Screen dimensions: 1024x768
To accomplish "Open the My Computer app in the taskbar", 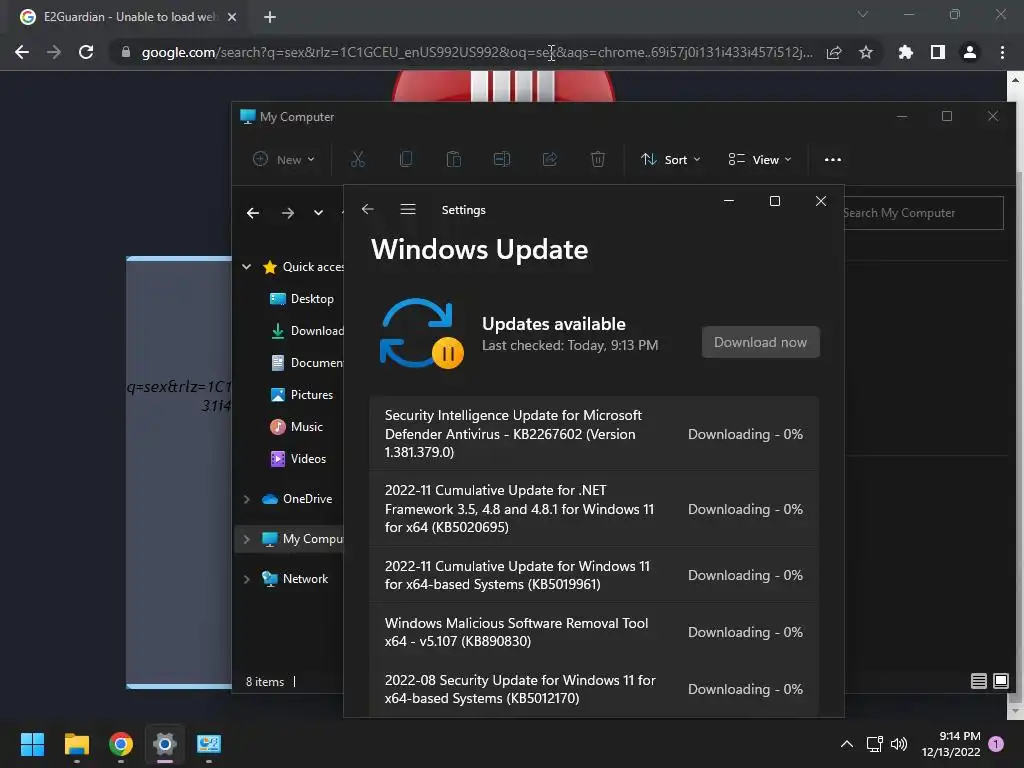I will [209, 744].
